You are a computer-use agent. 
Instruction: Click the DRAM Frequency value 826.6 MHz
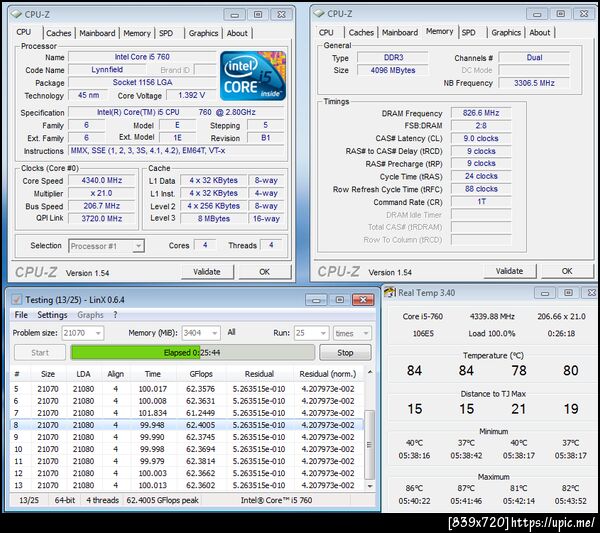coord(481,113)
